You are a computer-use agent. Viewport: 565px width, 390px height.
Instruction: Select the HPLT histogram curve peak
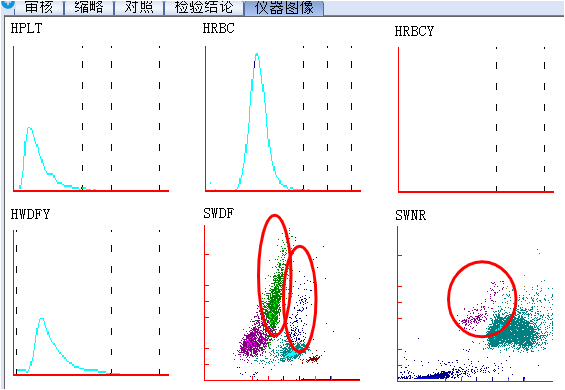tap(30, 128)
